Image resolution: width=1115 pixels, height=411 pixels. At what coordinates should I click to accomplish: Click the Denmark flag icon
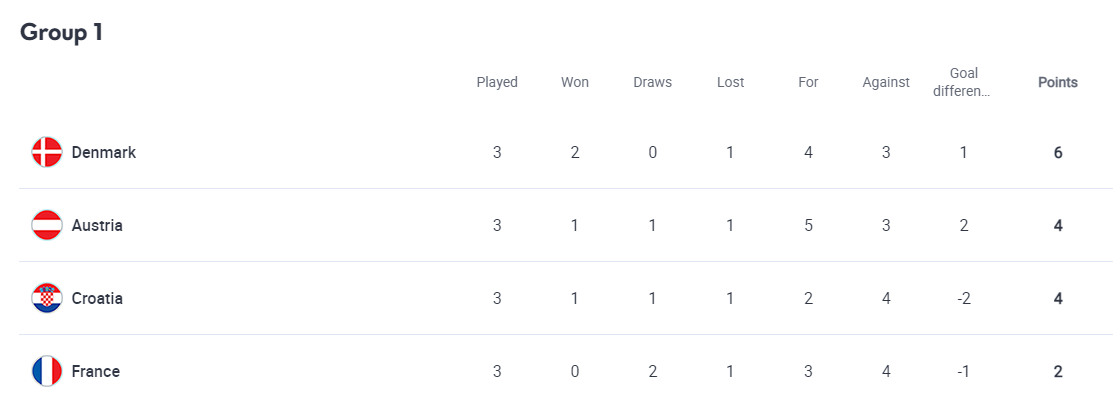[x=47, y=152]
